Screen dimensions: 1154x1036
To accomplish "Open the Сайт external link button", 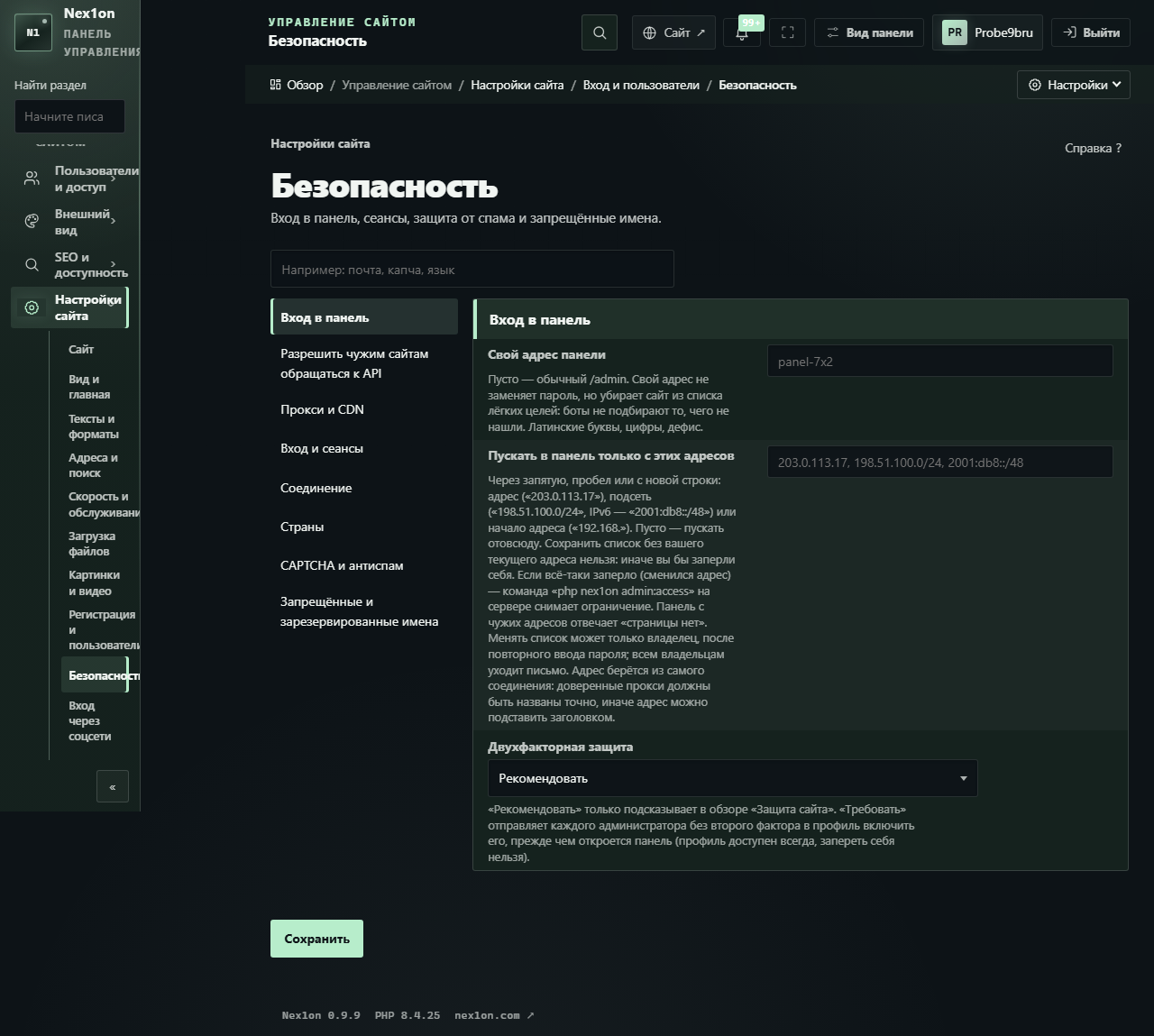I will (x=674, y=32).
